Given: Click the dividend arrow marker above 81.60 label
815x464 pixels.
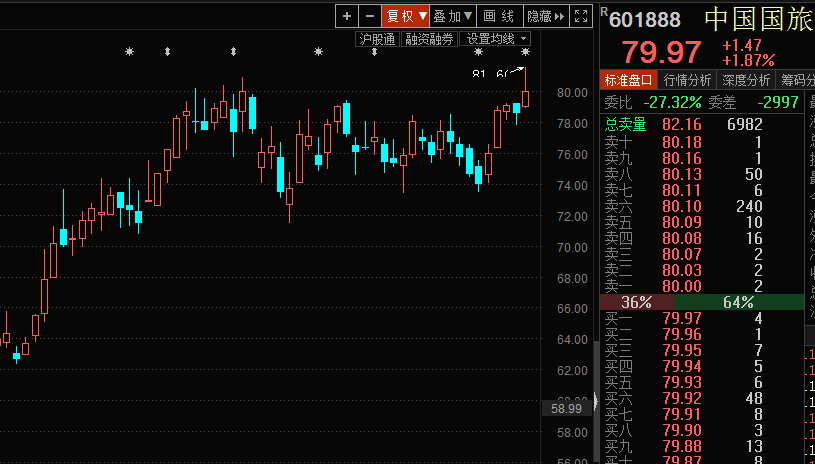Looking at the screenshot, I should (x=525, y=52).
